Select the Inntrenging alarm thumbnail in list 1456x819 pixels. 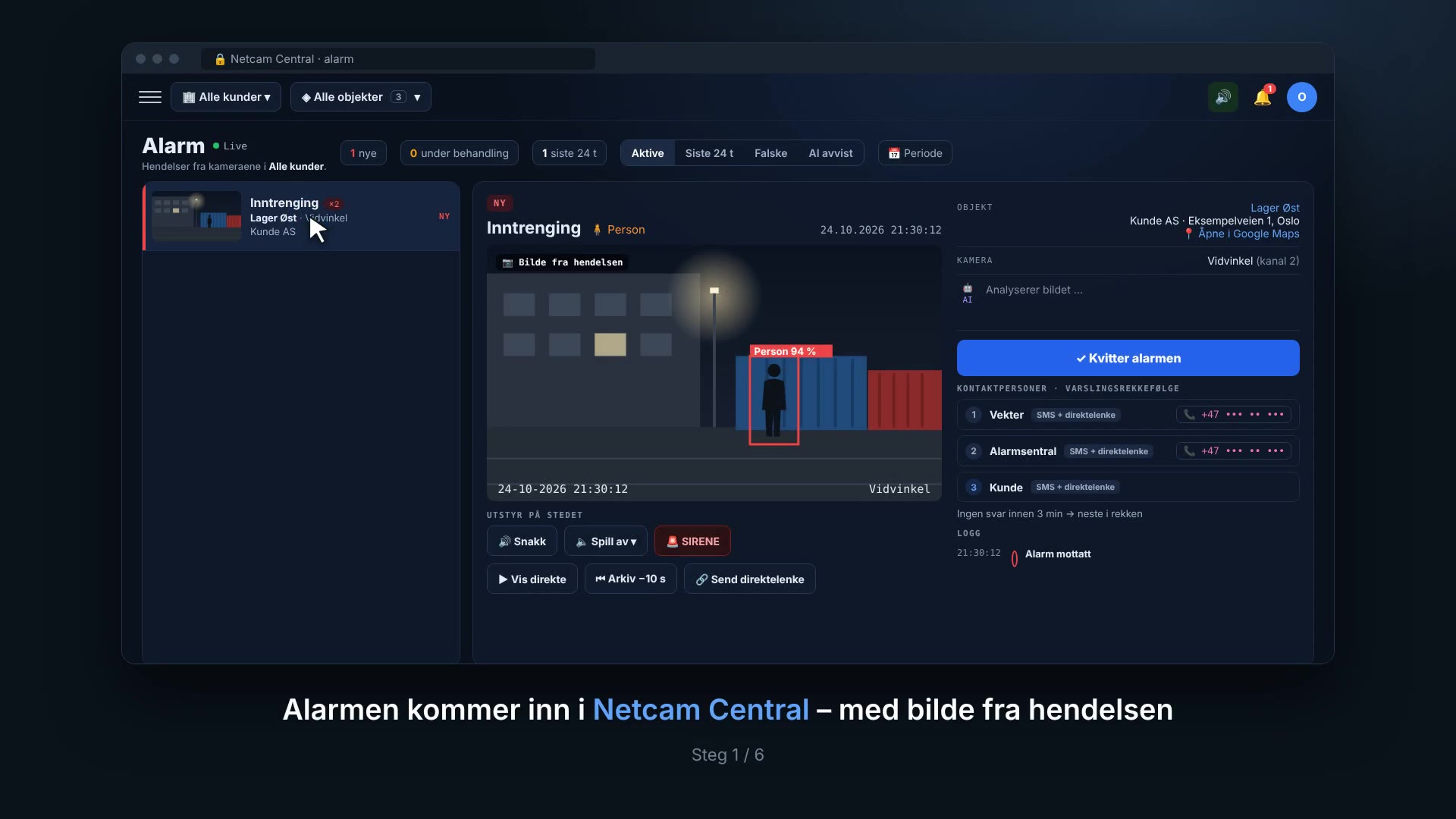coord(196,216)
